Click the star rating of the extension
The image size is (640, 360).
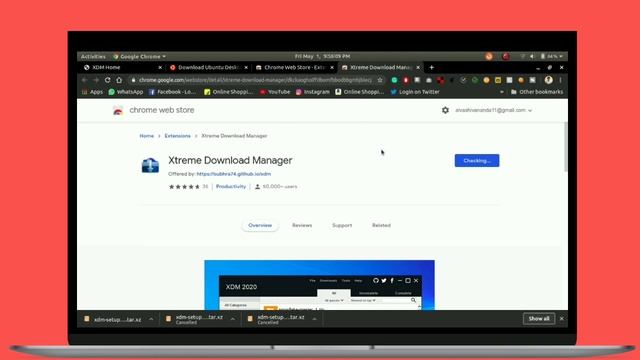click(x=184, y=187)
